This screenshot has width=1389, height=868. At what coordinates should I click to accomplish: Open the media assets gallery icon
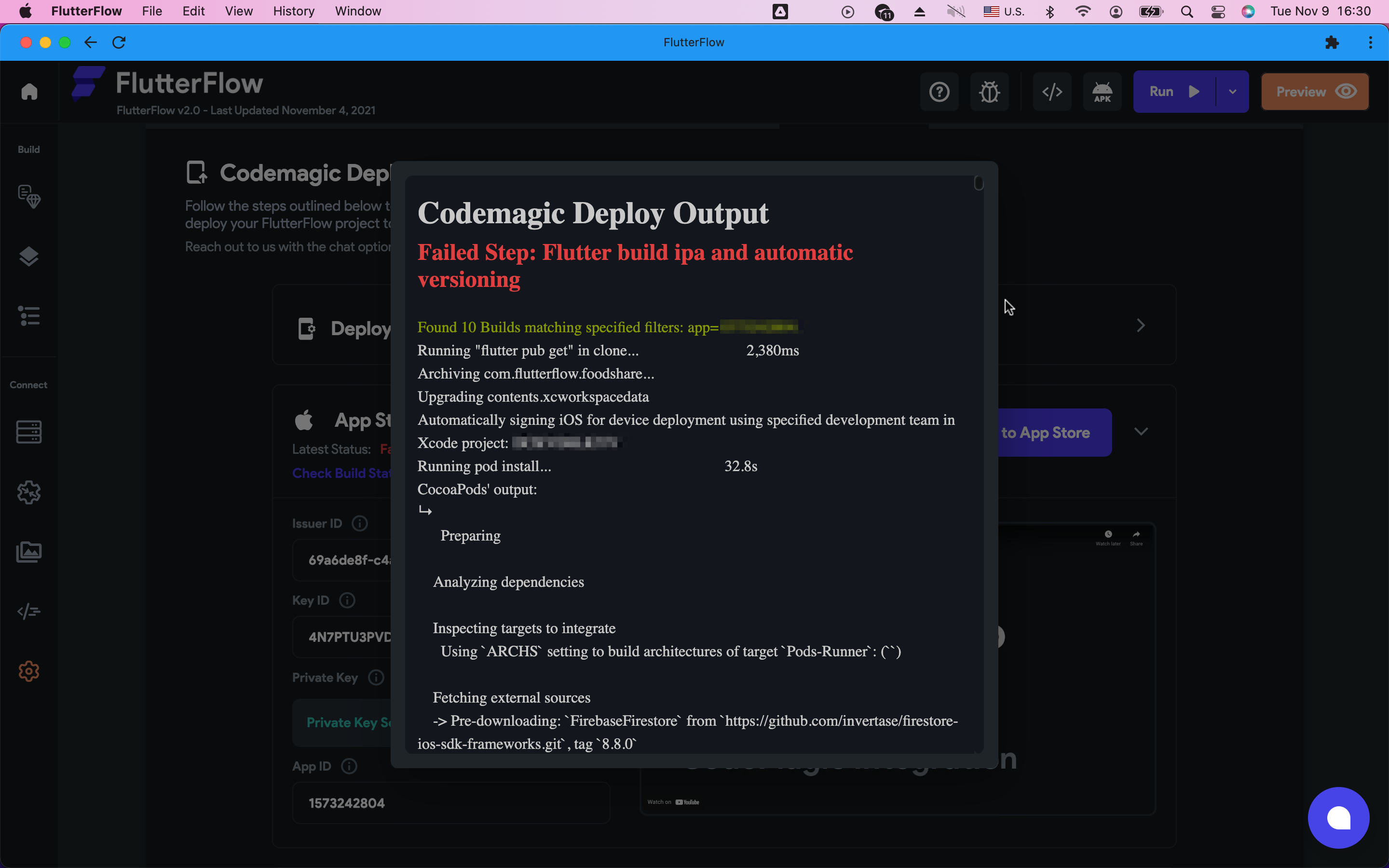(x=29, y=552)
